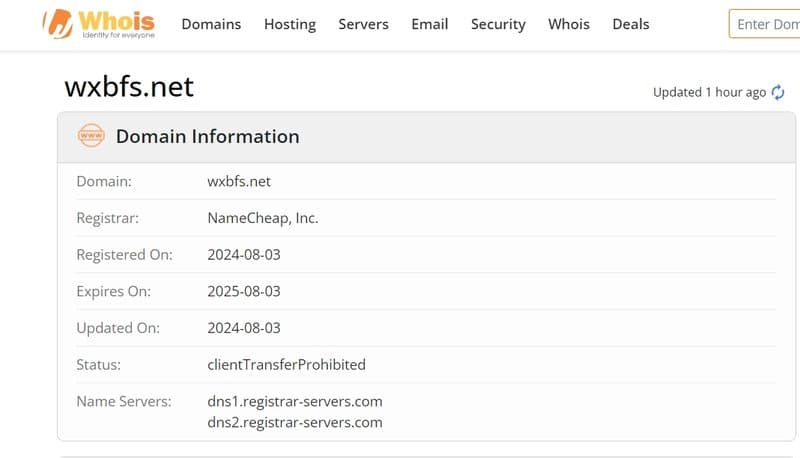Click the dns2.registrar-servers.com name server

[x=295, y=422]
